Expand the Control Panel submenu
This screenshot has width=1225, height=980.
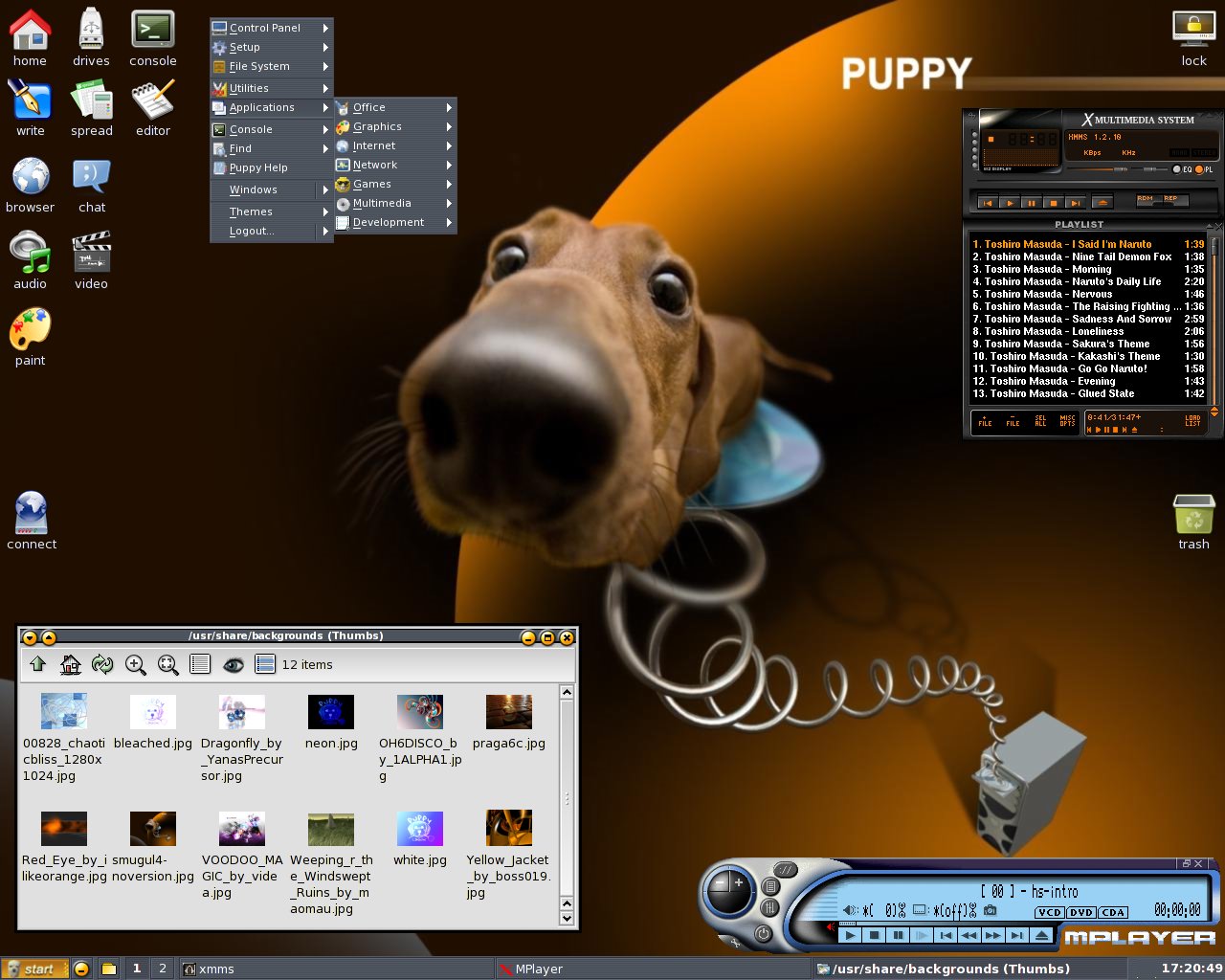[x=272, y=28]
